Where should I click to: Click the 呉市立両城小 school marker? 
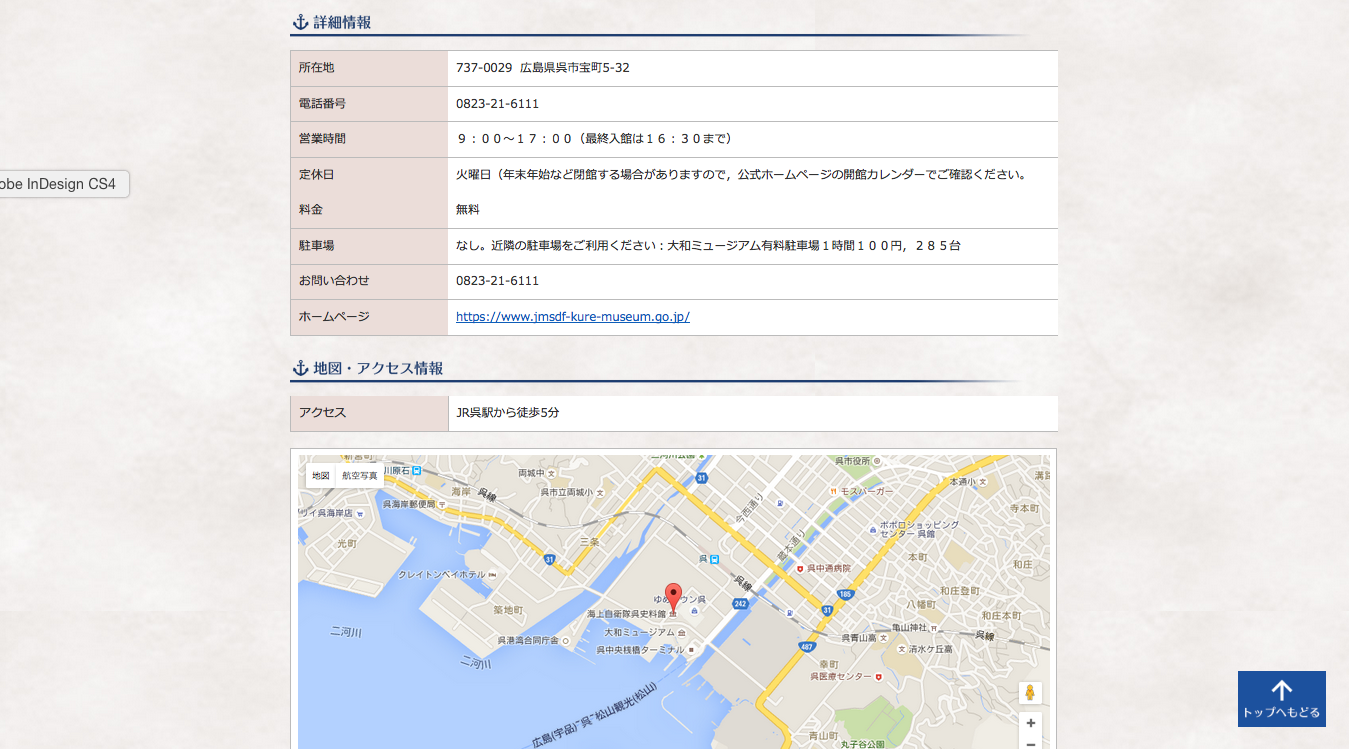click(x=601, y=492)
